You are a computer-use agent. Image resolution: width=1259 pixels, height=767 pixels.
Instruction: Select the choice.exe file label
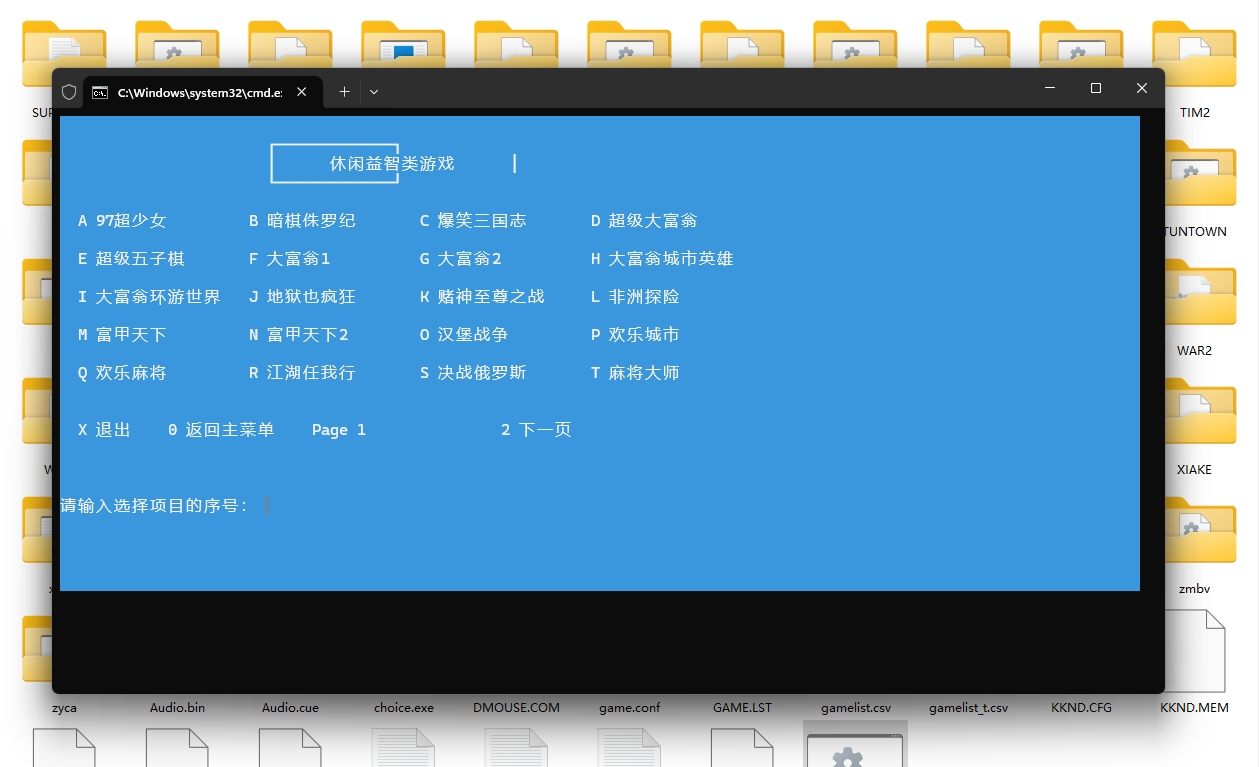pos(404,707)
